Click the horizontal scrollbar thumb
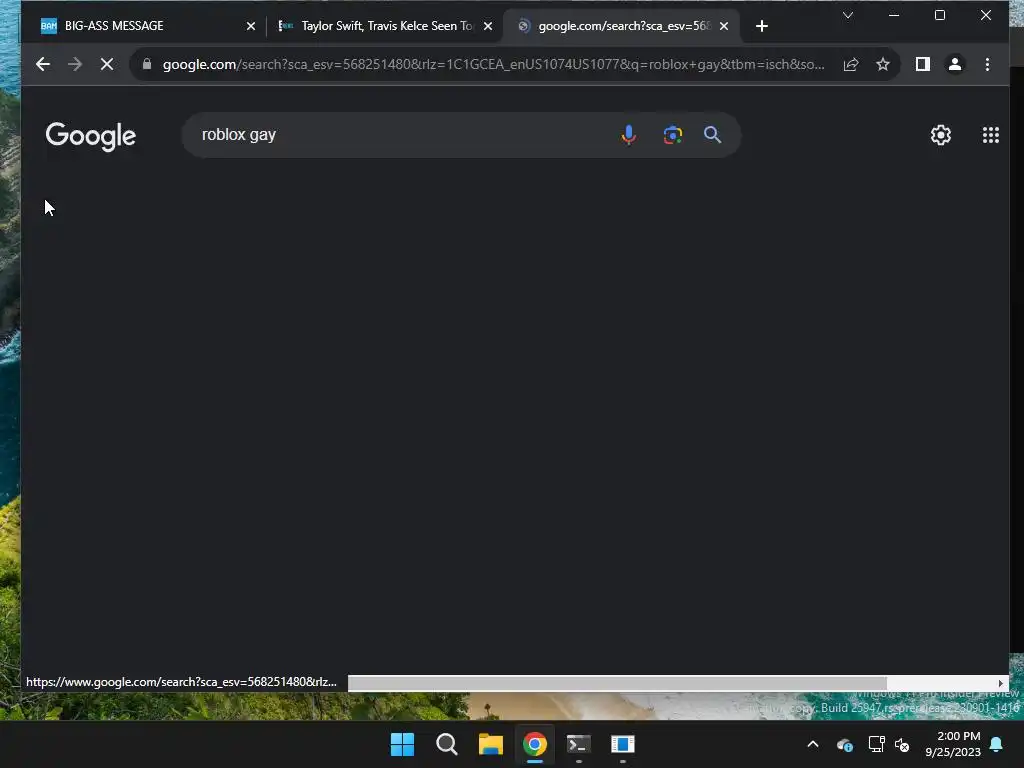 click(617, 683)
